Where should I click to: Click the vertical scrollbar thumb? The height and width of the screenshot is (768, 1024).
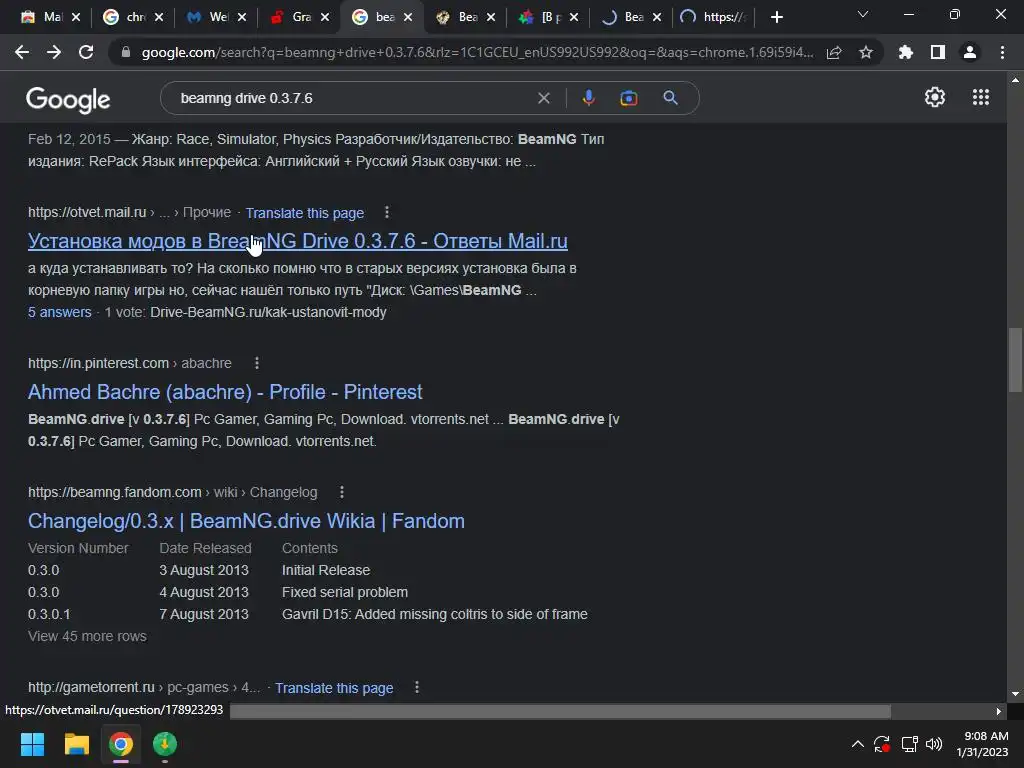coord(1015,359)
